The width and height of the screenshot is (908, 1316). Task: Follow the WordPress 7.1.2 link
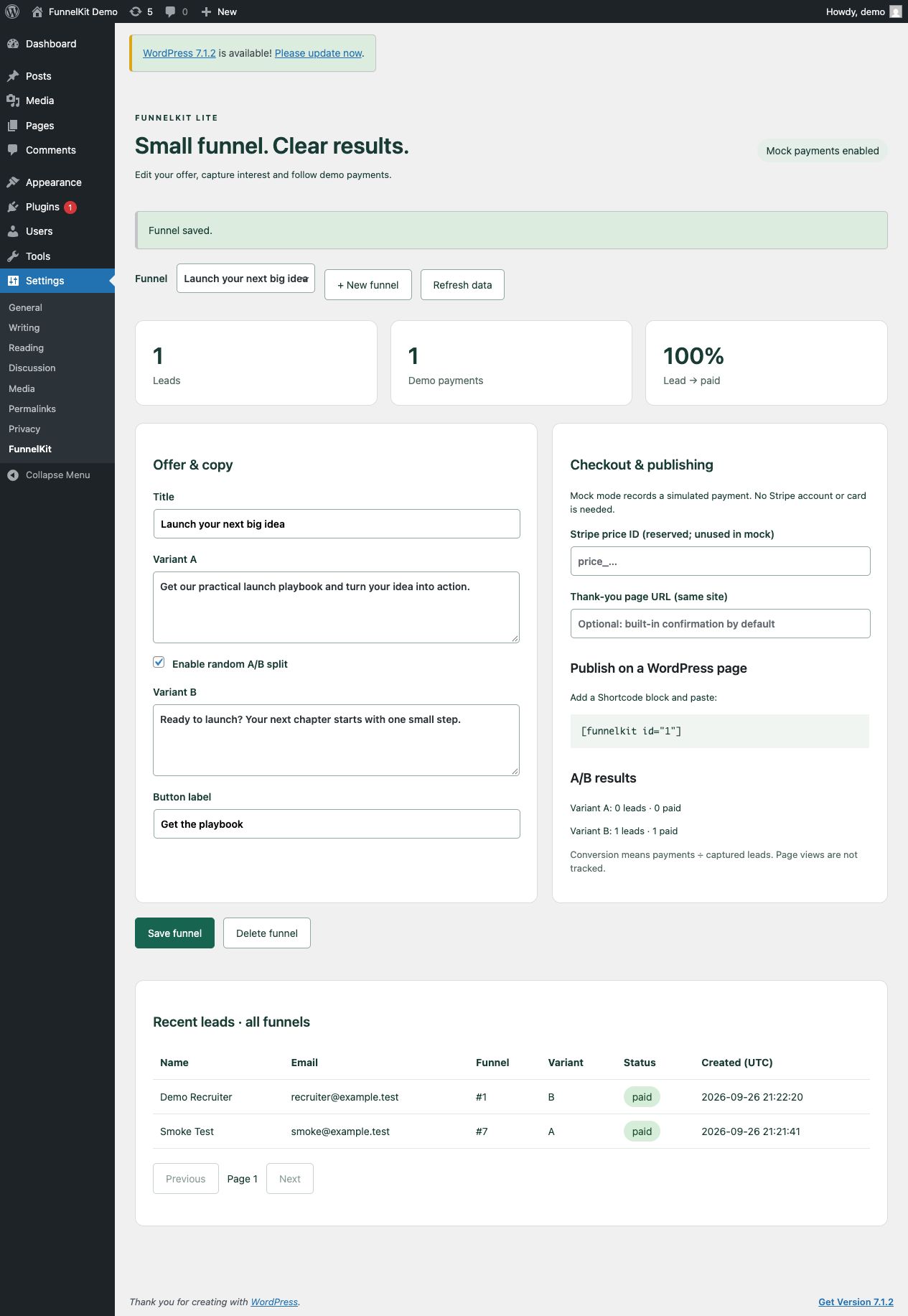[179, 53]
